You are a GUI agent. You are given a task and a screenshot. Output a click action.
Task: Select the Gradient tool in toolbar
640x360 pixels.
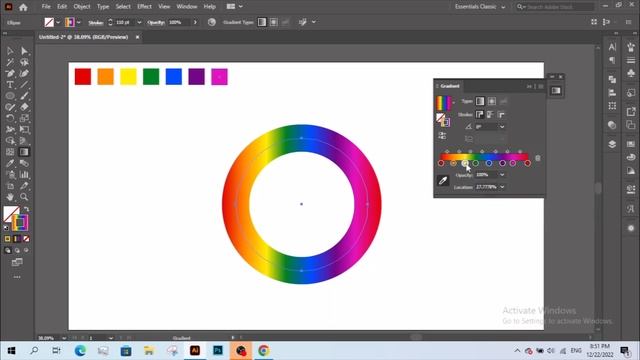[x=24, y=152]
